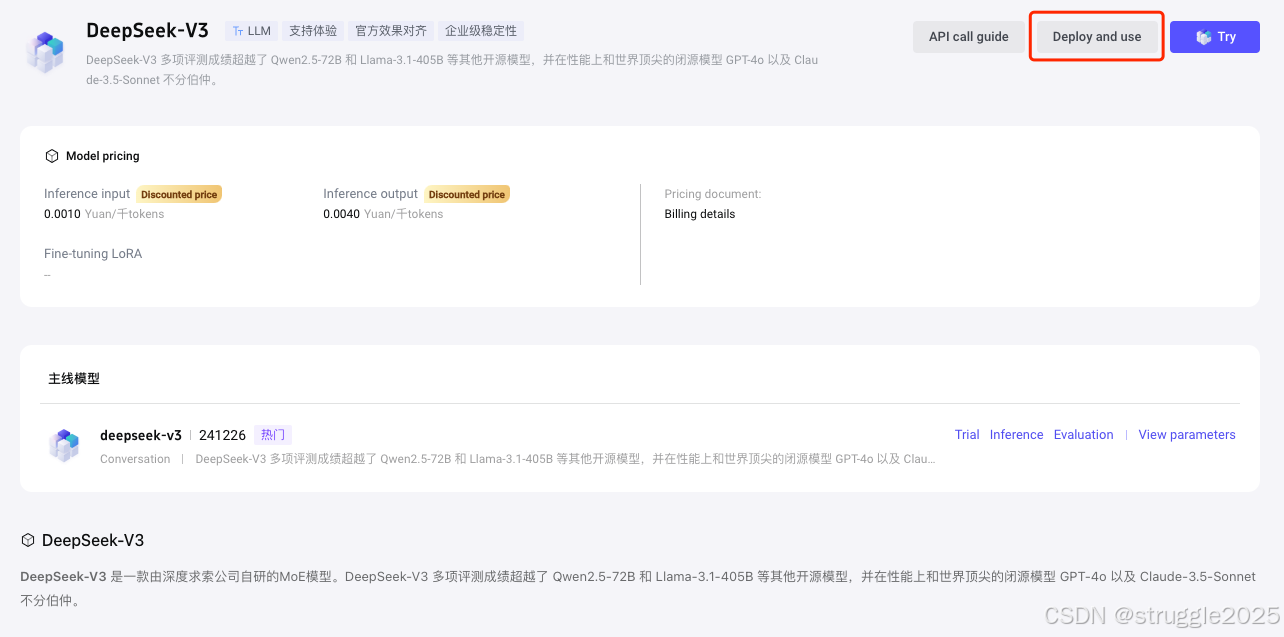Click the bottom DeepSeek-V3 section heading
The width and height of the screenshot is (1284, 637).
93,540
